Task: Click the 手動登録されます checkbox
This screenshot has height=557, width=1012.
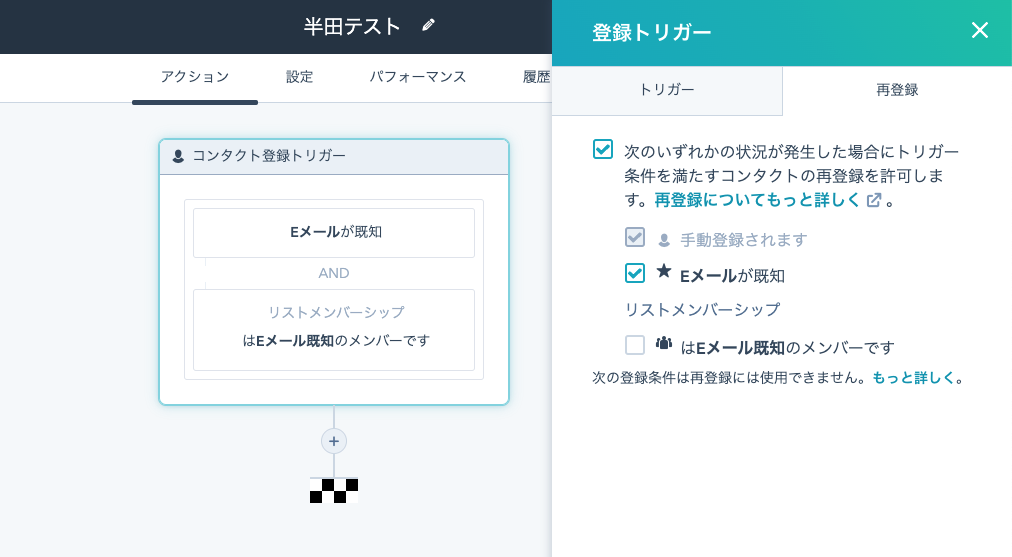Action: coord(635,237)
